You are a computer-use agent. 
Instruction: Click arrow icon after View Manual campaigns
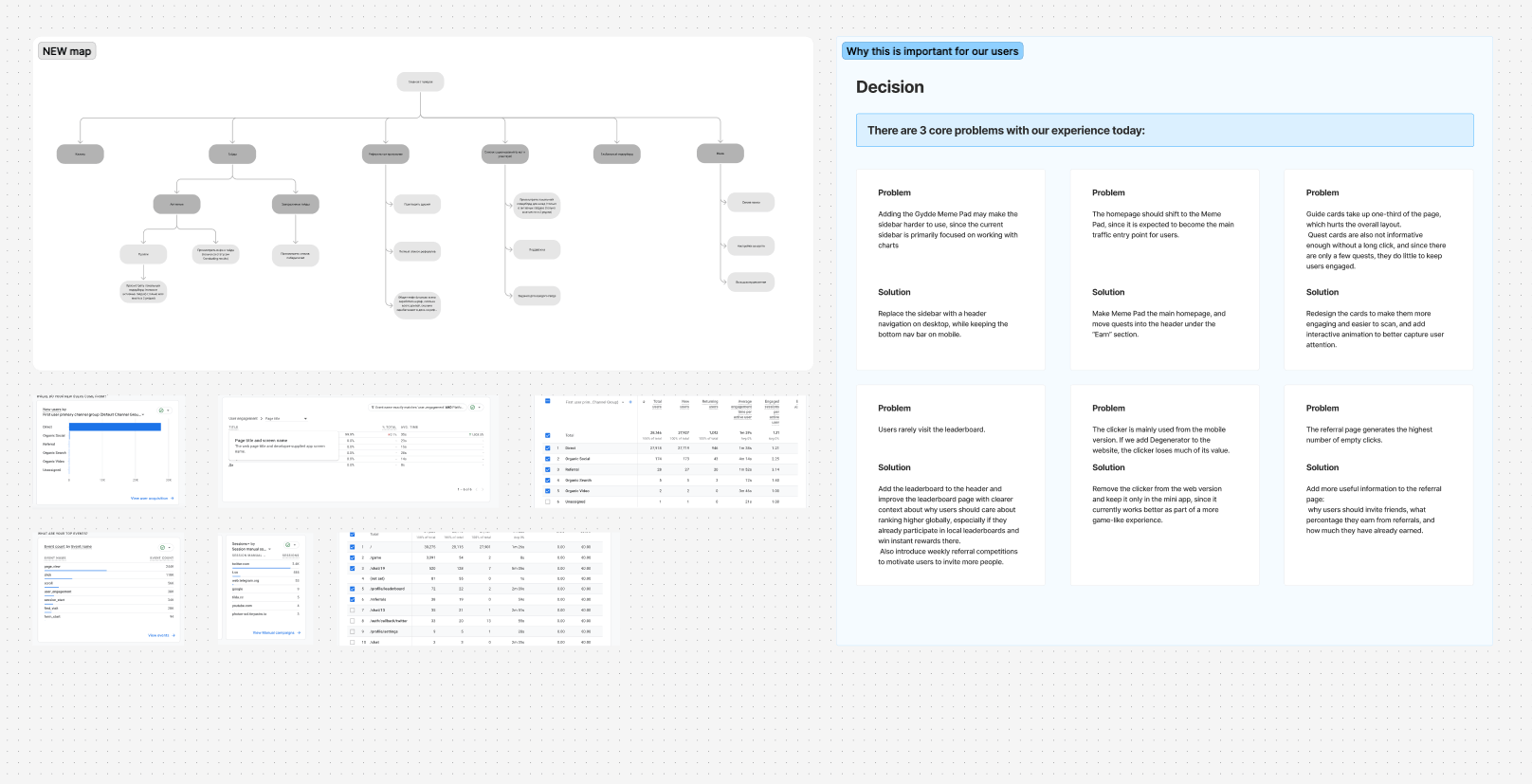[x=300, y=632]
